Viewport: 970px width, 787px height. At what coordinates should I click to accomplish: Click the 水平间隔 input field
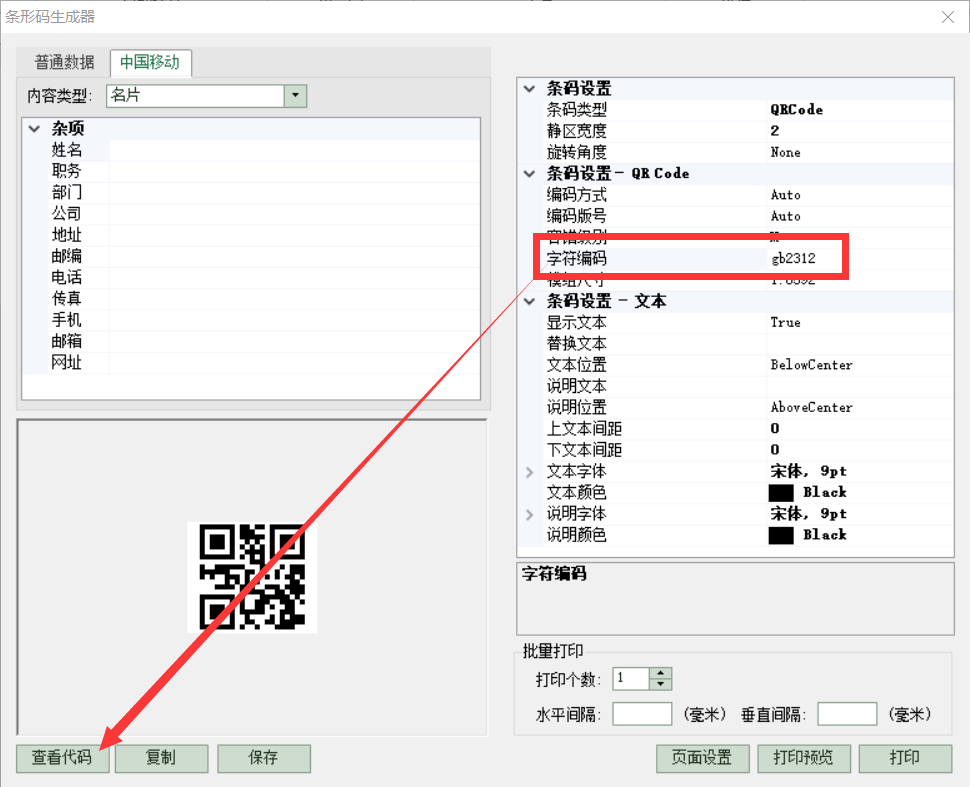pos(642,714)
